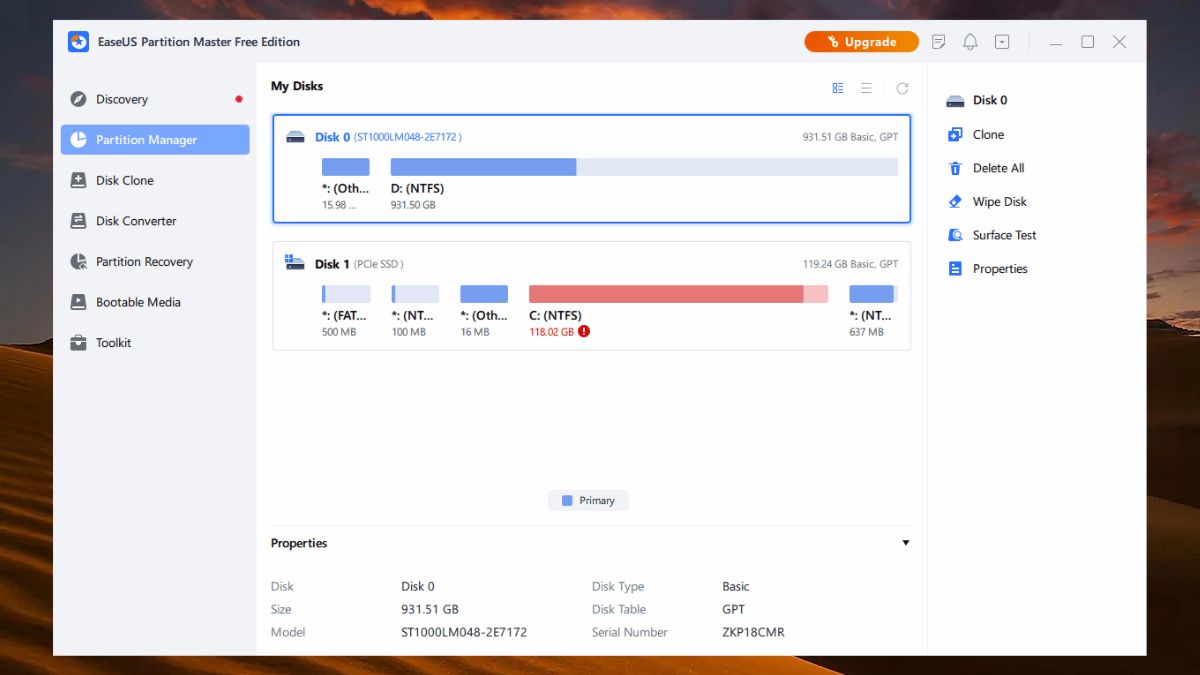
Task: Click the 118.02 GB size text
Action: pyautogui.click(x=551, y=332)
